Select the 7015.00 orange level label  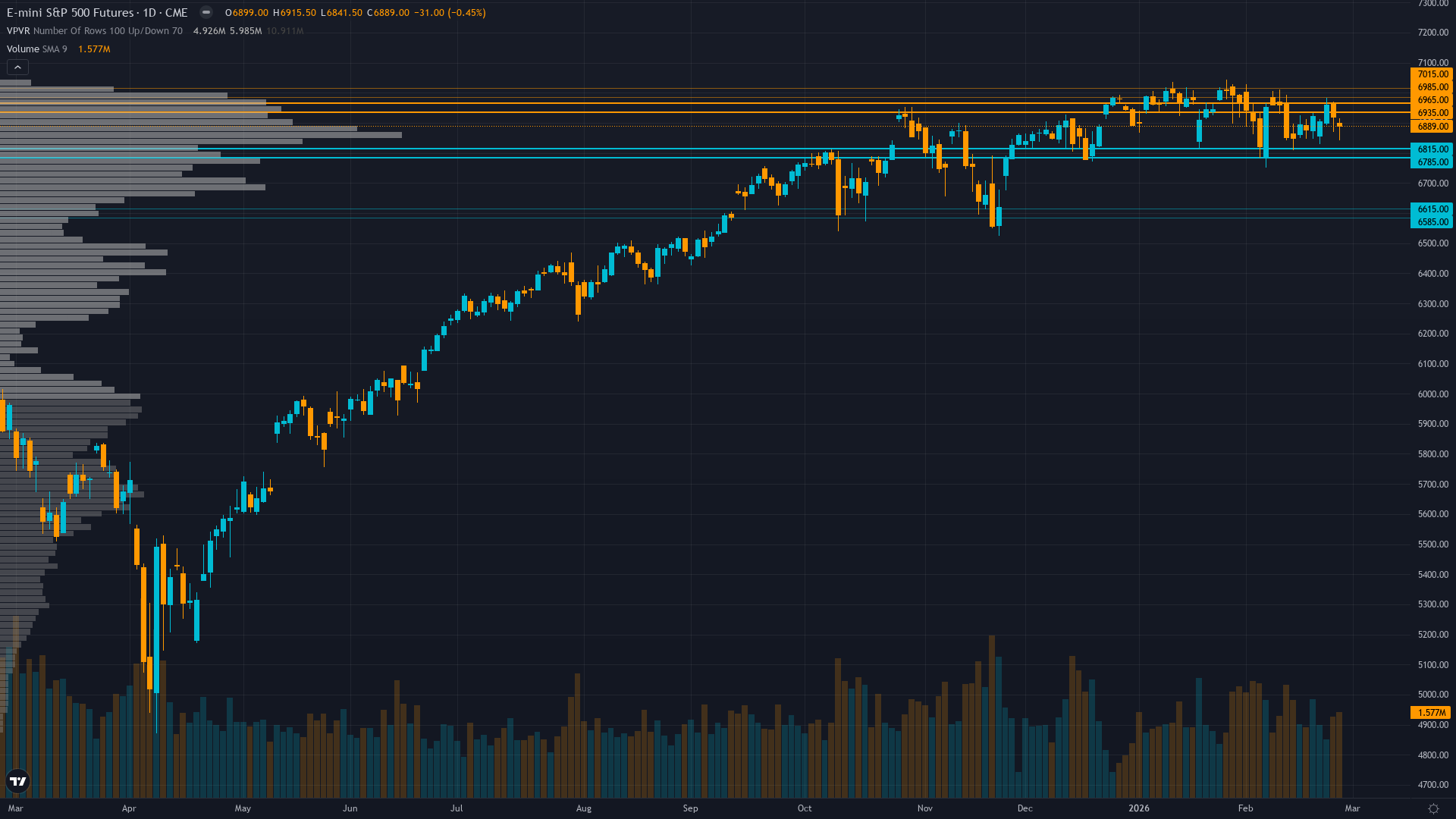tap(1432, 75)
